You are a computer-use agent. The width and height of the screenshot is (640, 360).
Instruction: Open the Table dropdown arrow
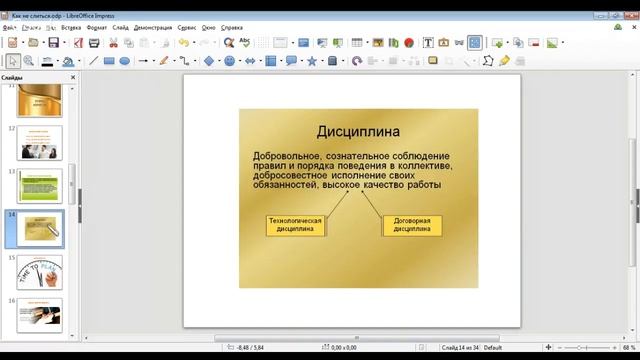tap(367, 42)
